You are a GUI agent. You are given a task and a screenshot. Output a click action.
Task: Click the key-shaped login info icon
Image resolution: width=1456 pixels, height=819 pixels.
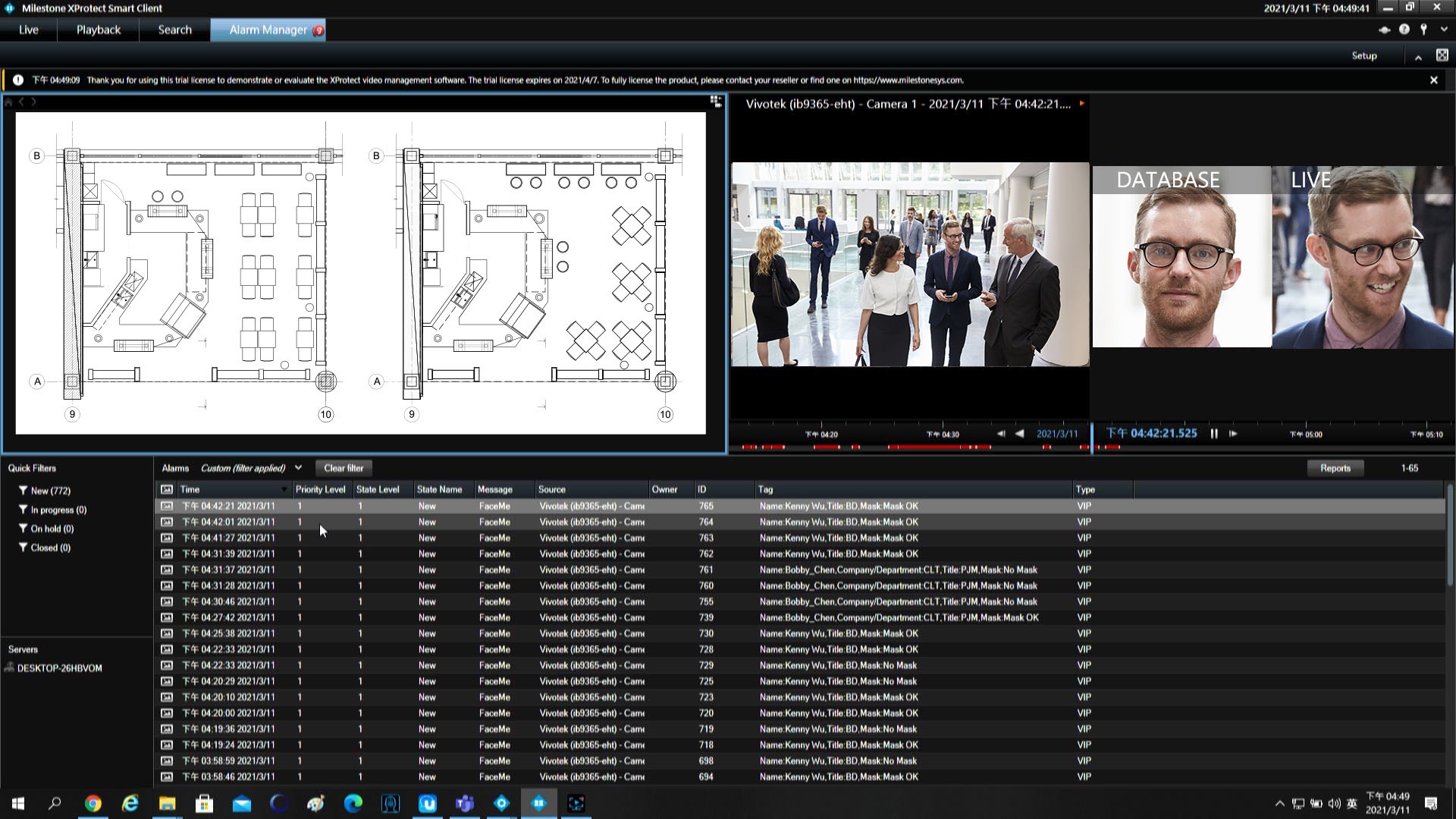tap(1423, 30)
